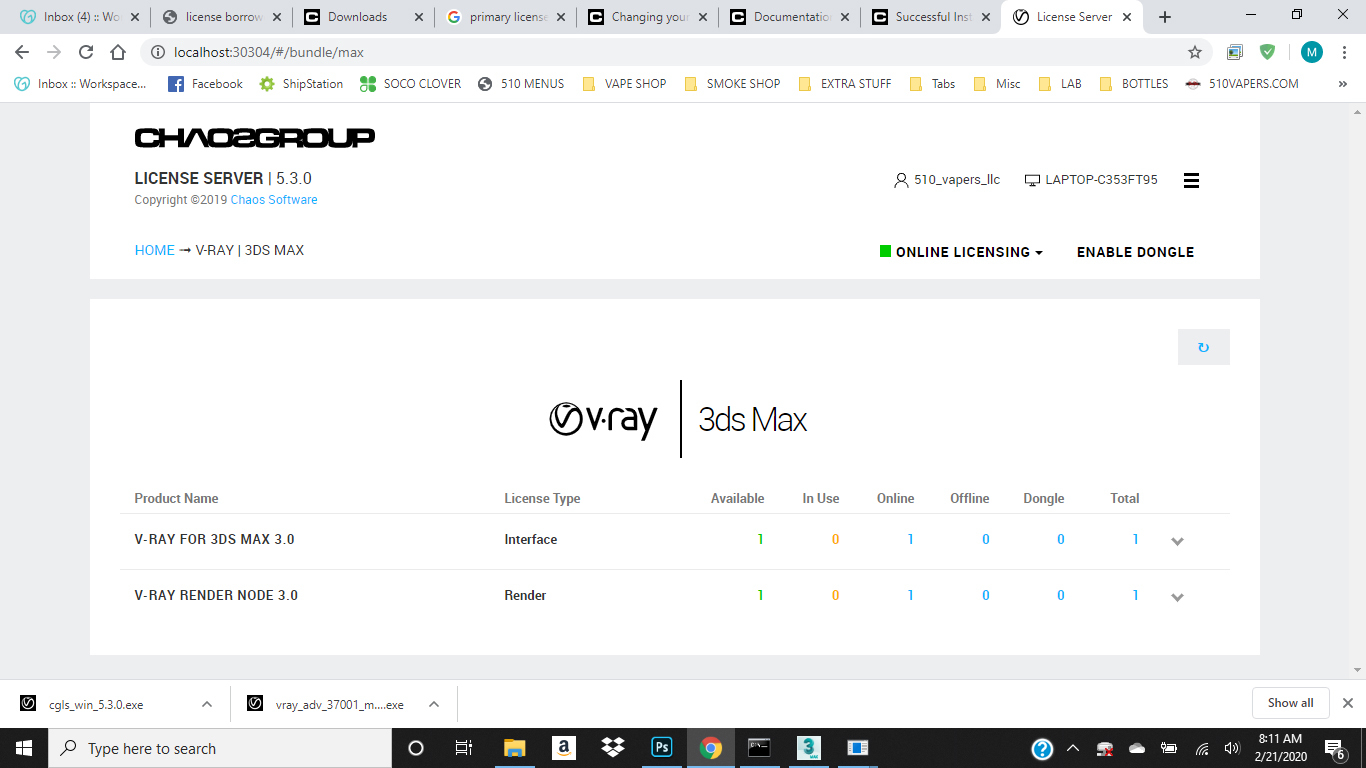Refresh the license list with reload icon
This screenshot has height=768, width=1366.
click(x=1203, y=347)
